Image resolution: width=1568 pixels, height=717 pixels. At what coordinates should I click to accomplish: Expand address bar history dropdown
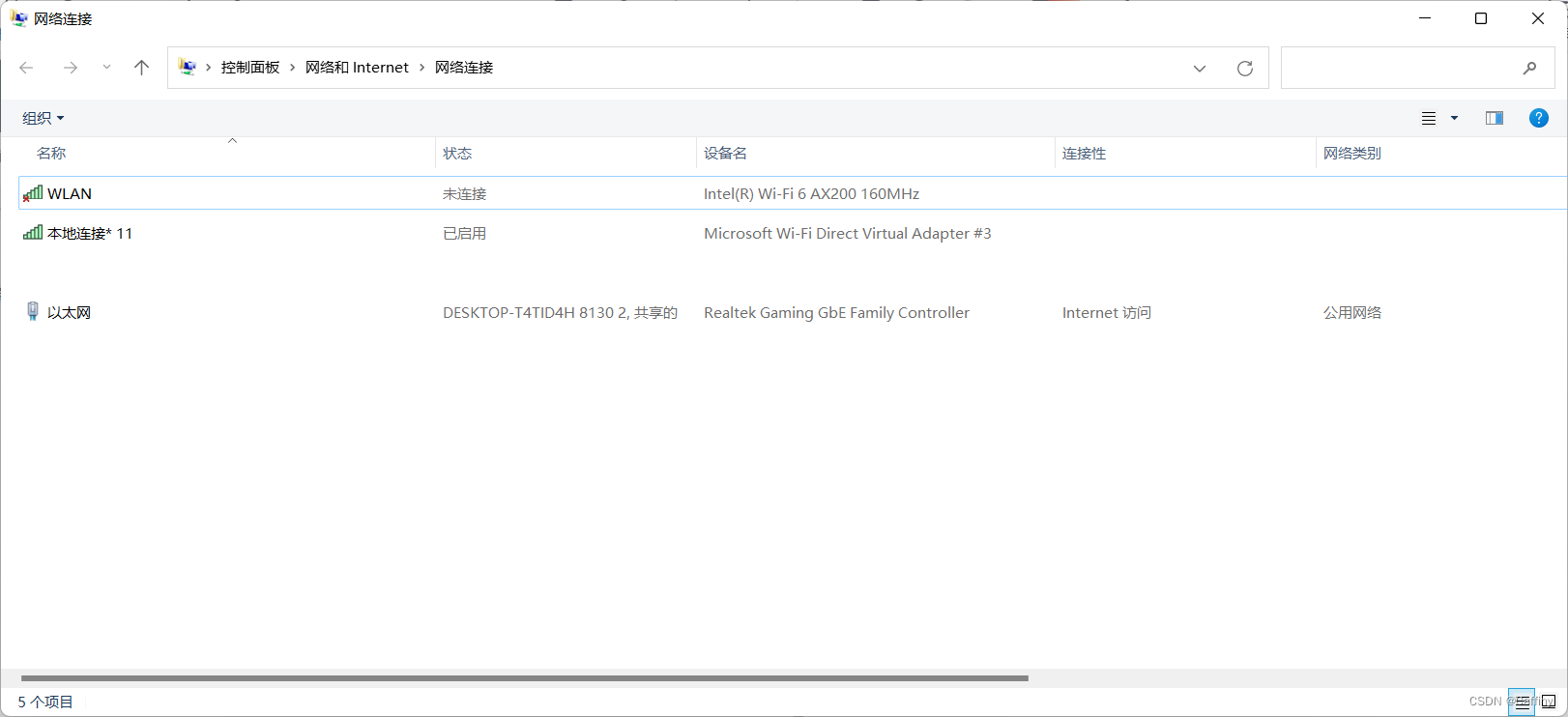coord(1200,69)
